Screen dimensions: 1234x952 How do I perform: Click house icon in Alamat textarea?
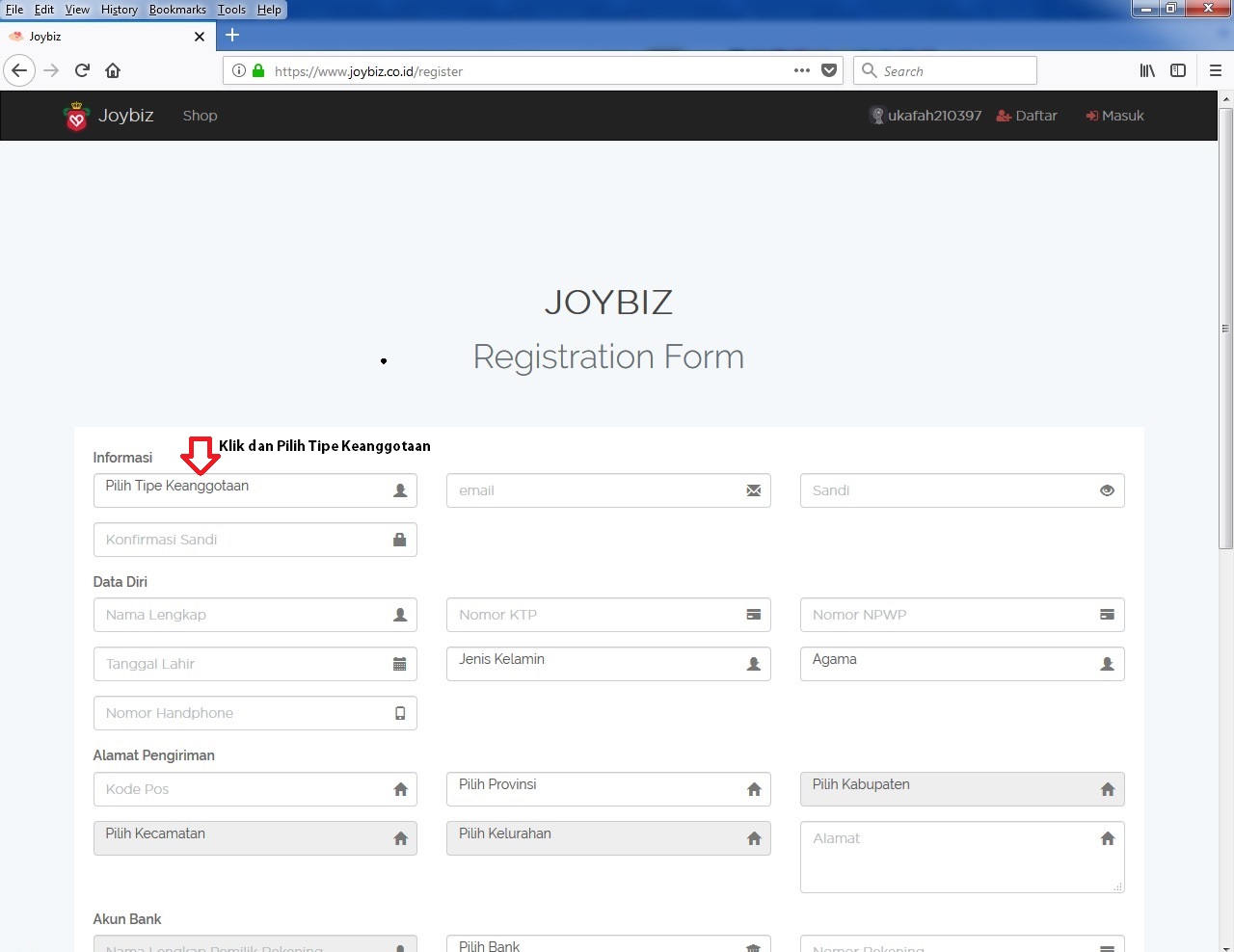[x=1107, y=838]
